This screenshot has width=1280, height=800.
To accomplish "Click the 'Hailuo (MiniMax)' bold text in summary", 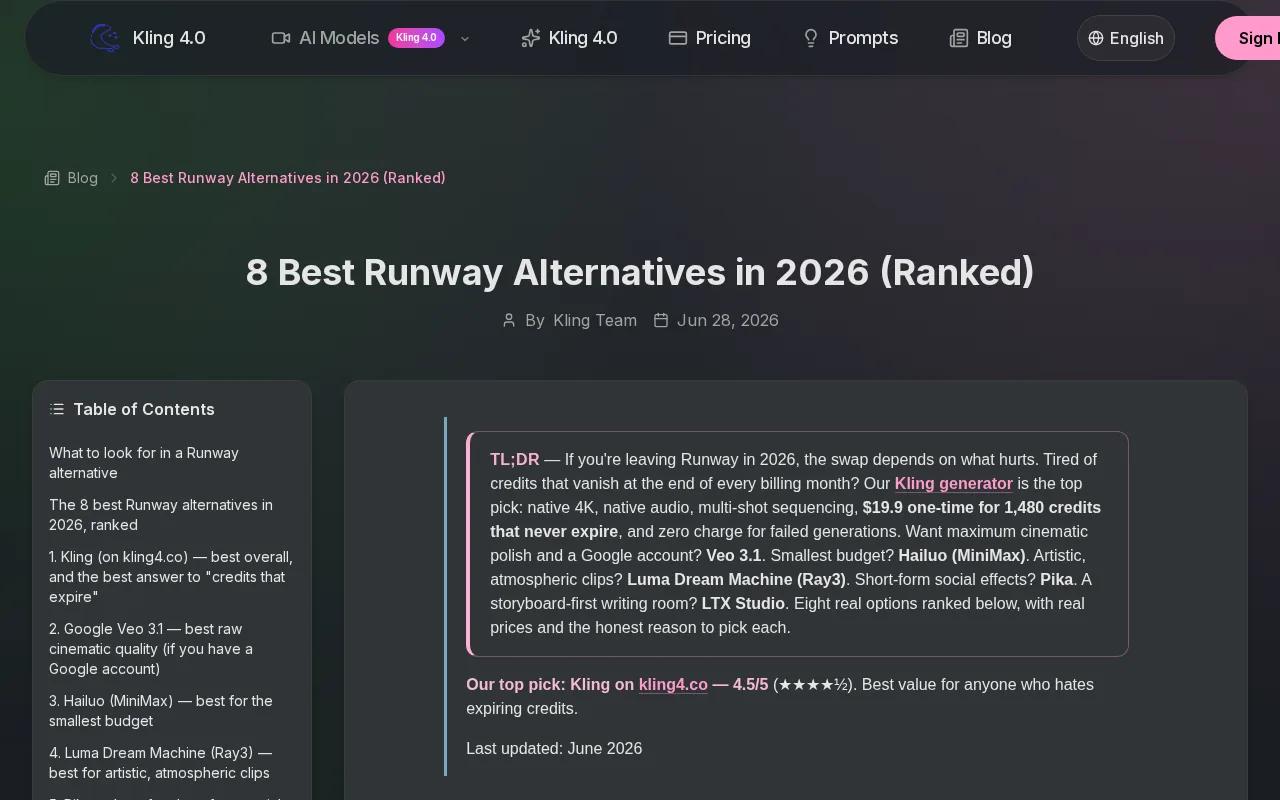I will point(962,556).
